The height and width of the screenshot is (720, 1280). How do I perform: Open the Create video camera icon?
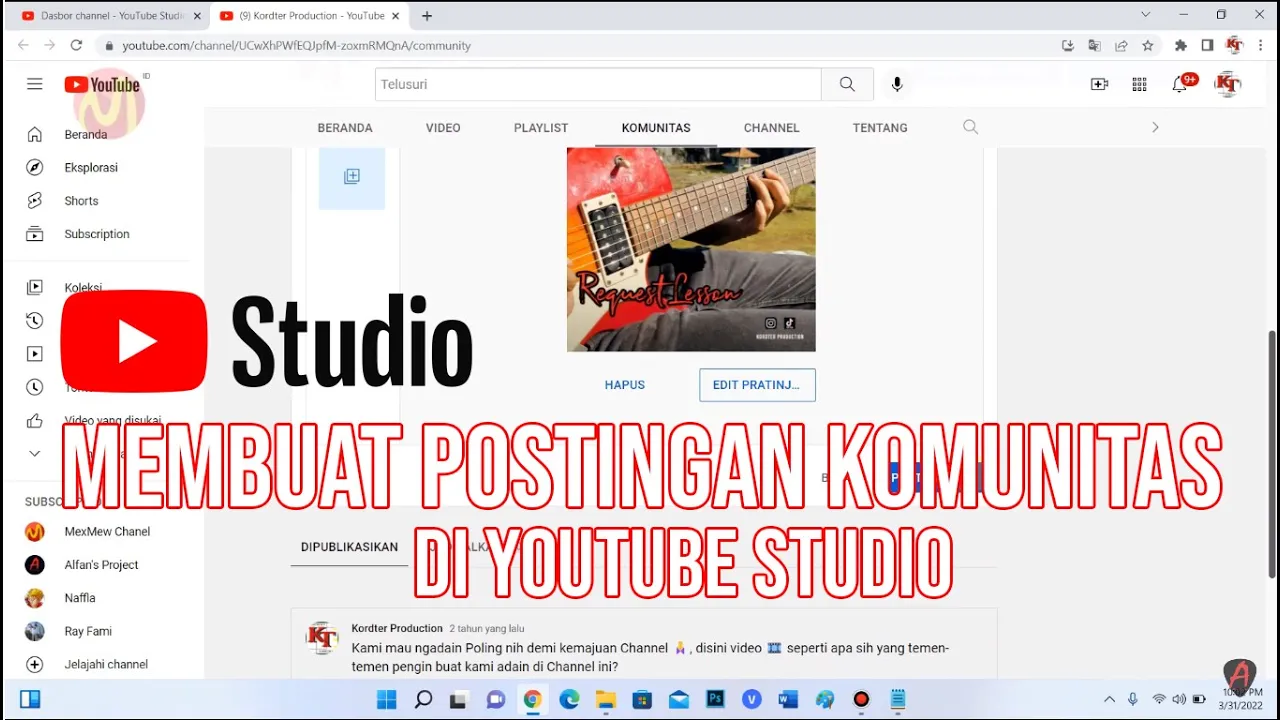point(1099,84)
